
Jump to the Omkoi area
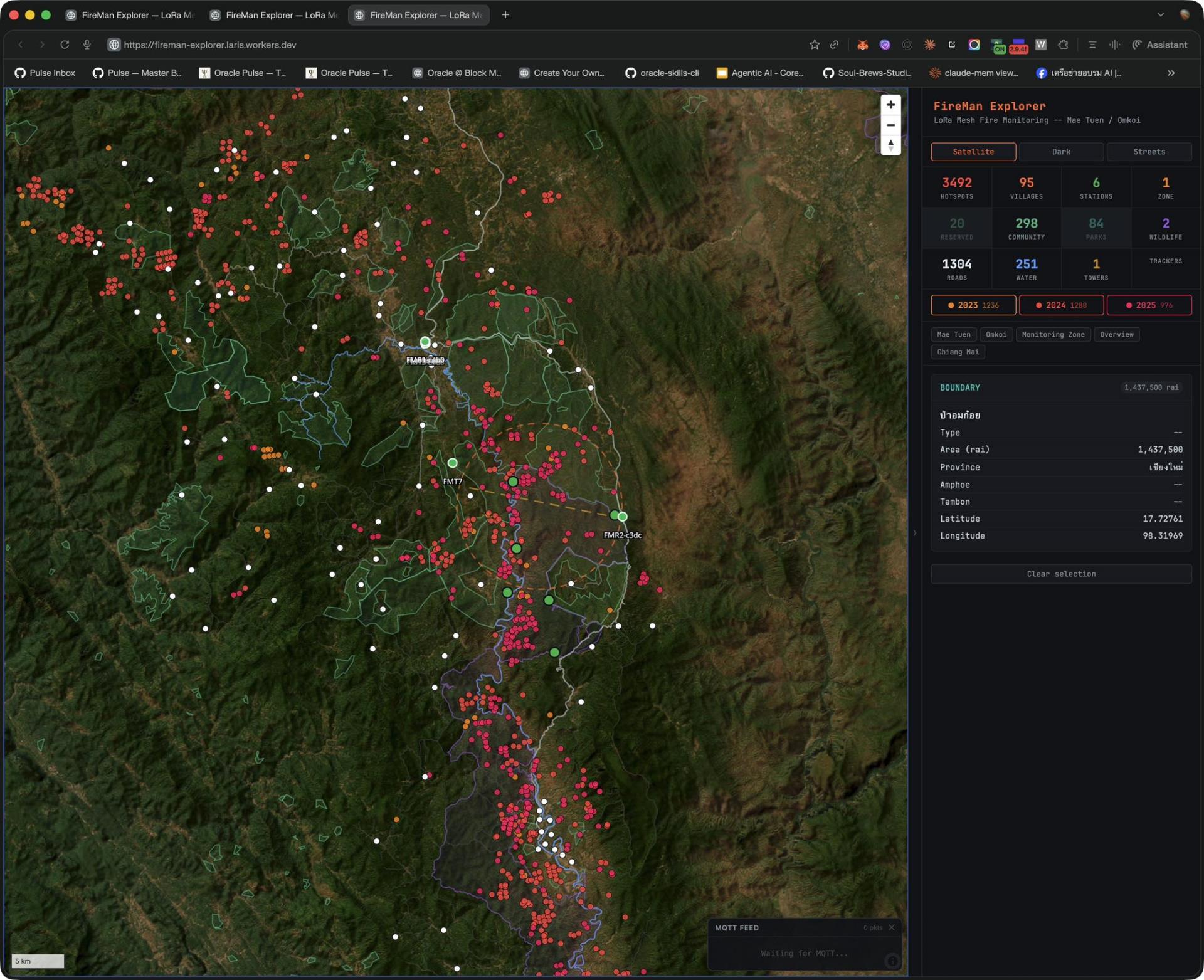(996, 334)
